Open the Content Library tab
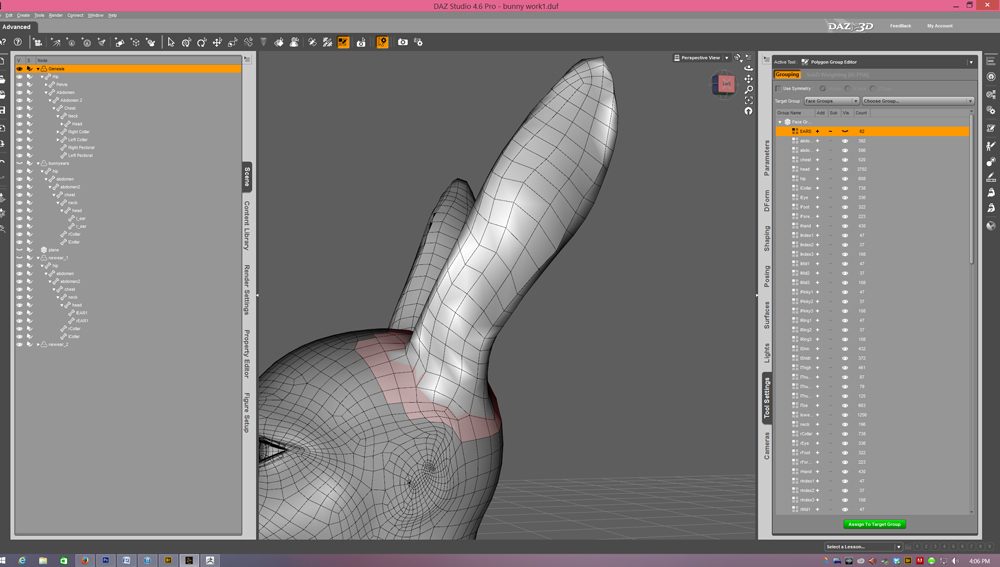1000x567 pixels. [x=247, y=225]
